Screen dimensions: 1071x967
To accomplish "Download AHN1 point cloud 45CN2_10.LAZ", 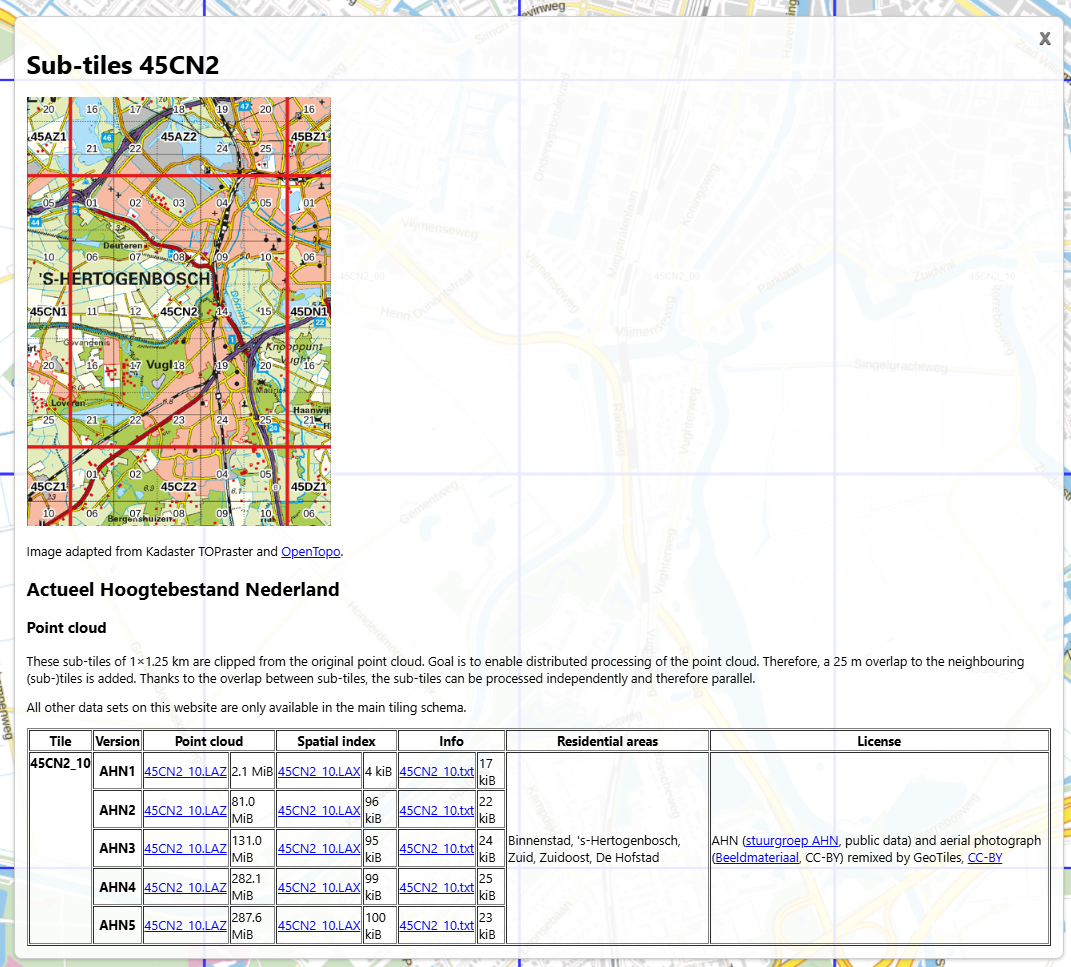I will coord(185,771).
